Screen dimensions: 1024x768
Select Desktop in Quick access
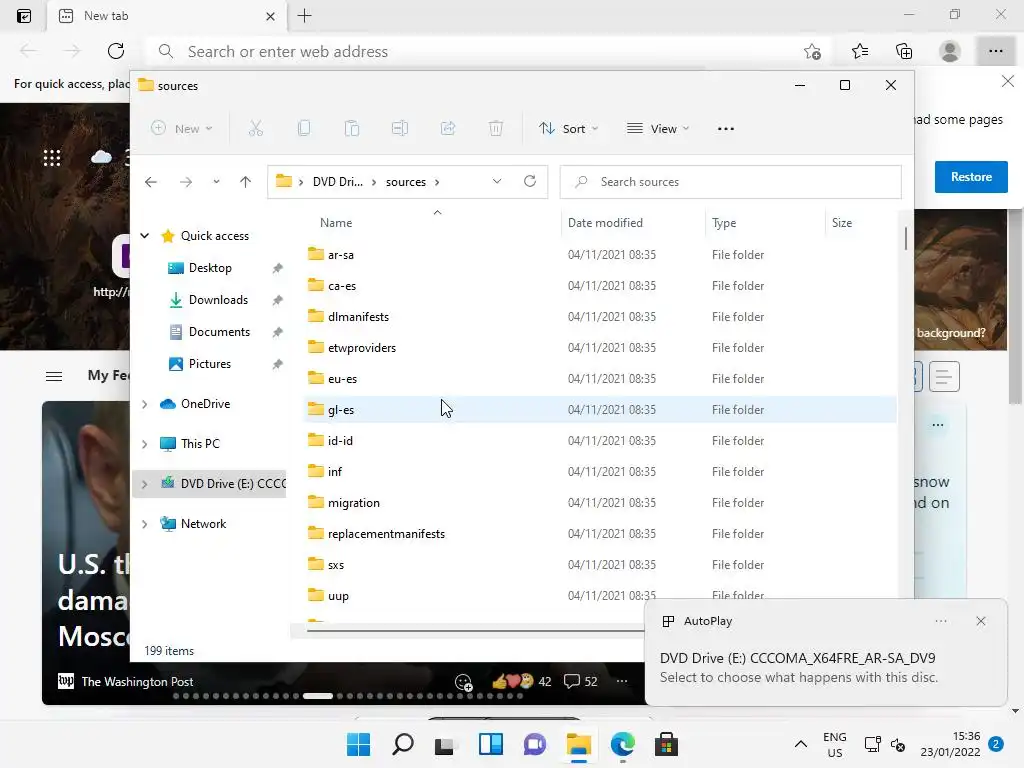(210, 268)
